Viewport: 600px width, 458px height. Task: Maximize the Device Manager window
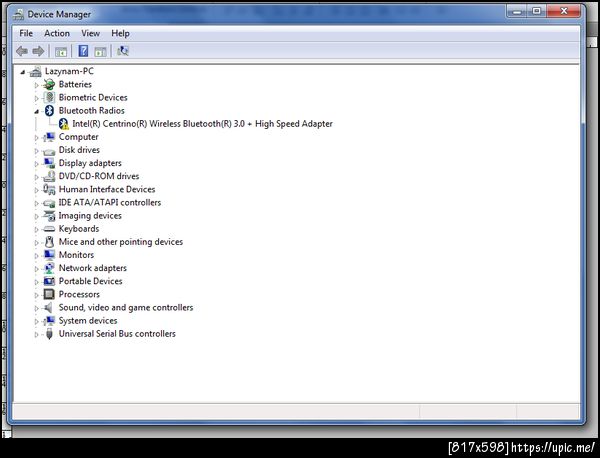click(536, 11)
